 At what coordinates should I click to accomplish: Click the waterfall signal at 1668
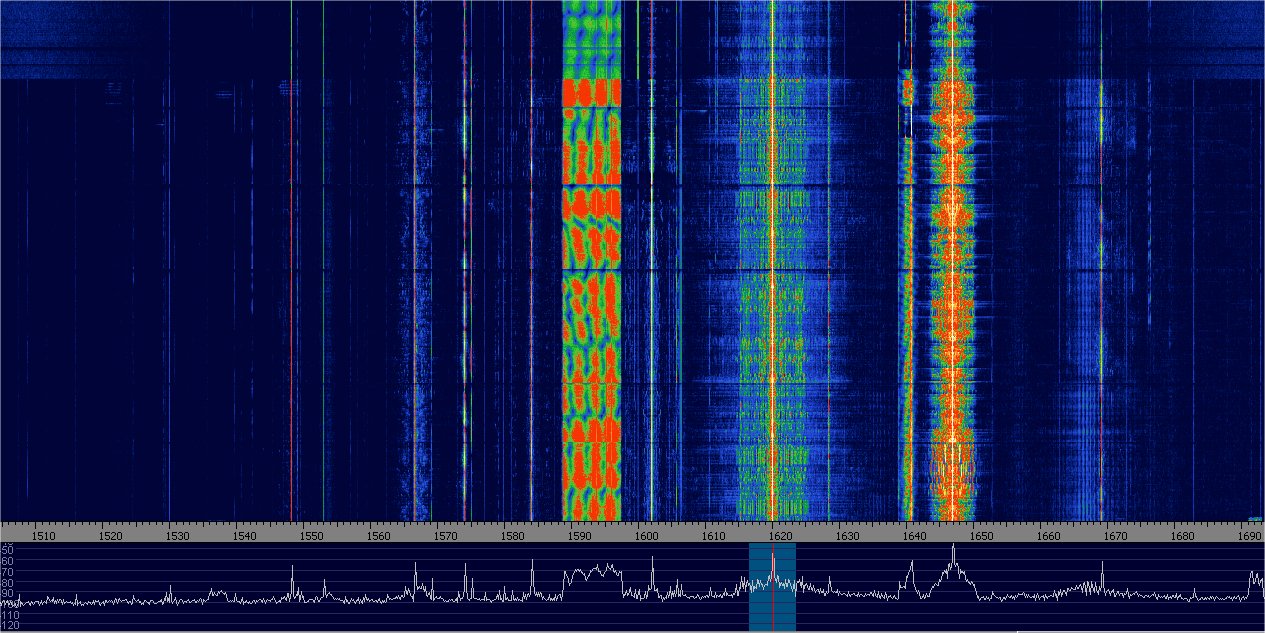pos(1102,300)
